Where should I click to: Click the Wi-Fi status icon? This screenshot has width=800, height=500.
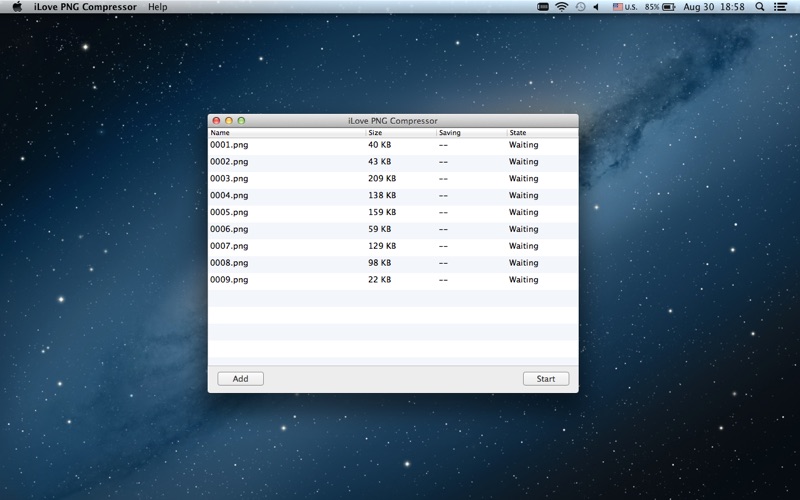click(562, 7)
